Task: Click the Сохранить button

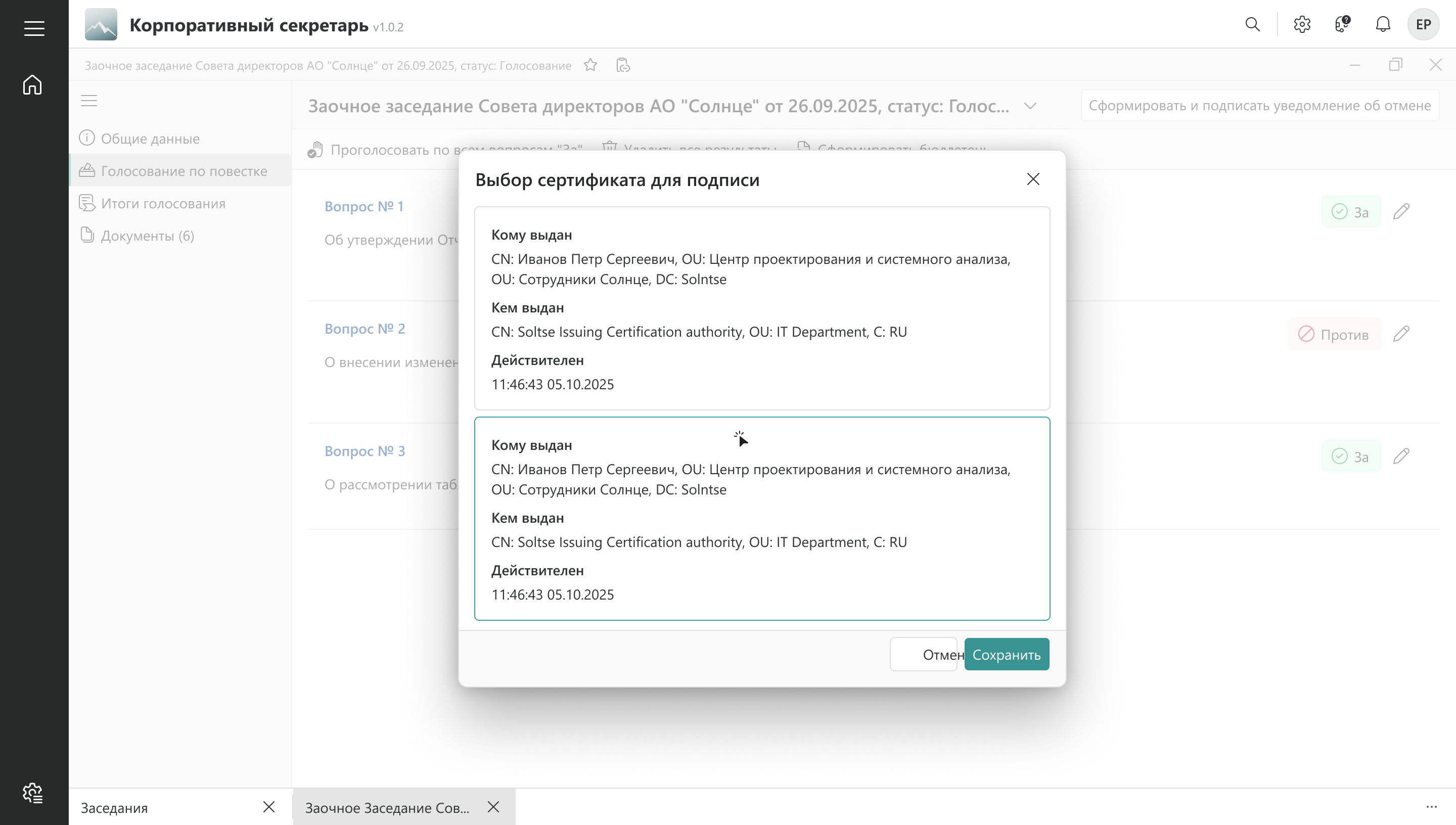Action: click(1006, 655)
